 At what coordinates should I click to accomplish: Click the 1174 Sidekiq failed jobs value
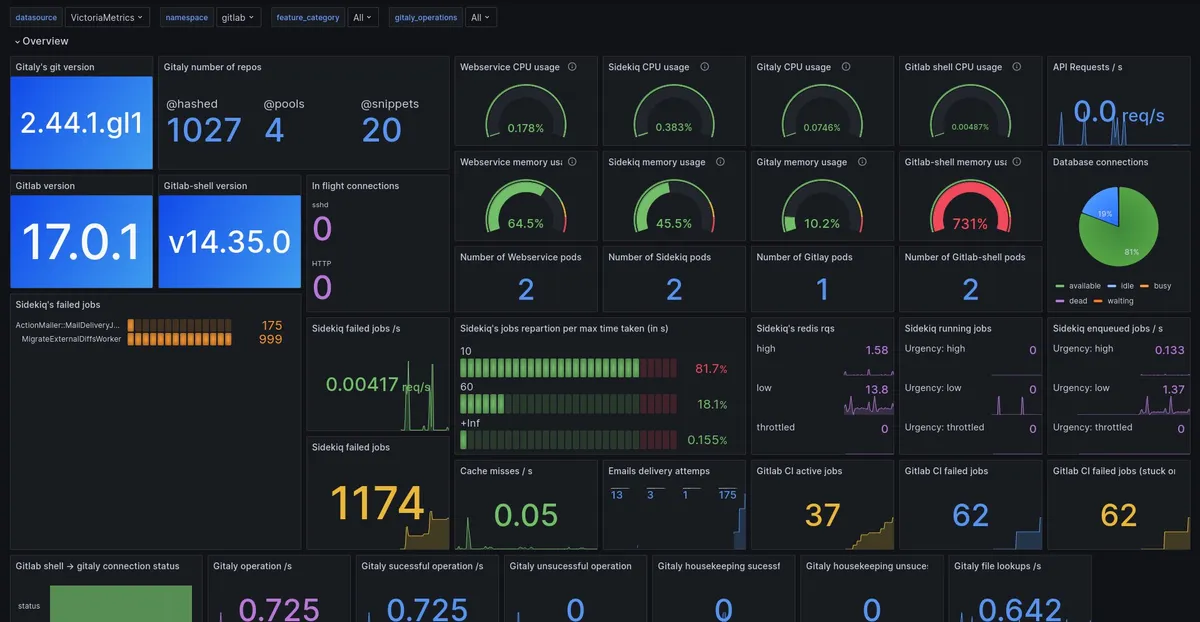[x=377, y=503]
